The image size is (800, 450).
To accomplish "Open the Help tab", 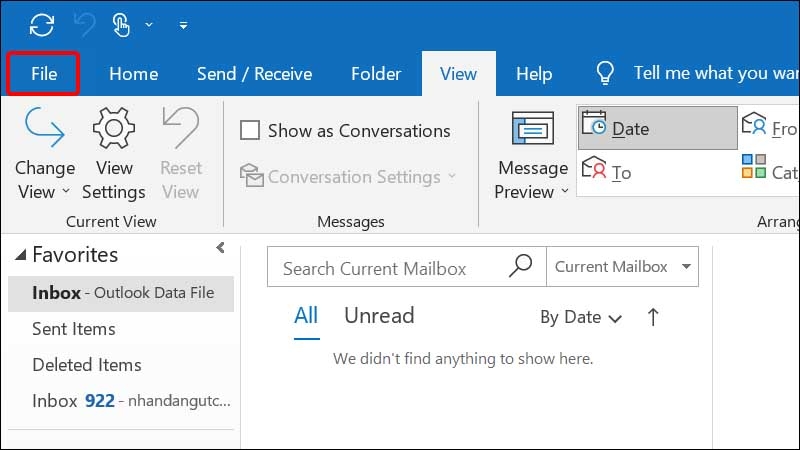I will coord(534,74).
